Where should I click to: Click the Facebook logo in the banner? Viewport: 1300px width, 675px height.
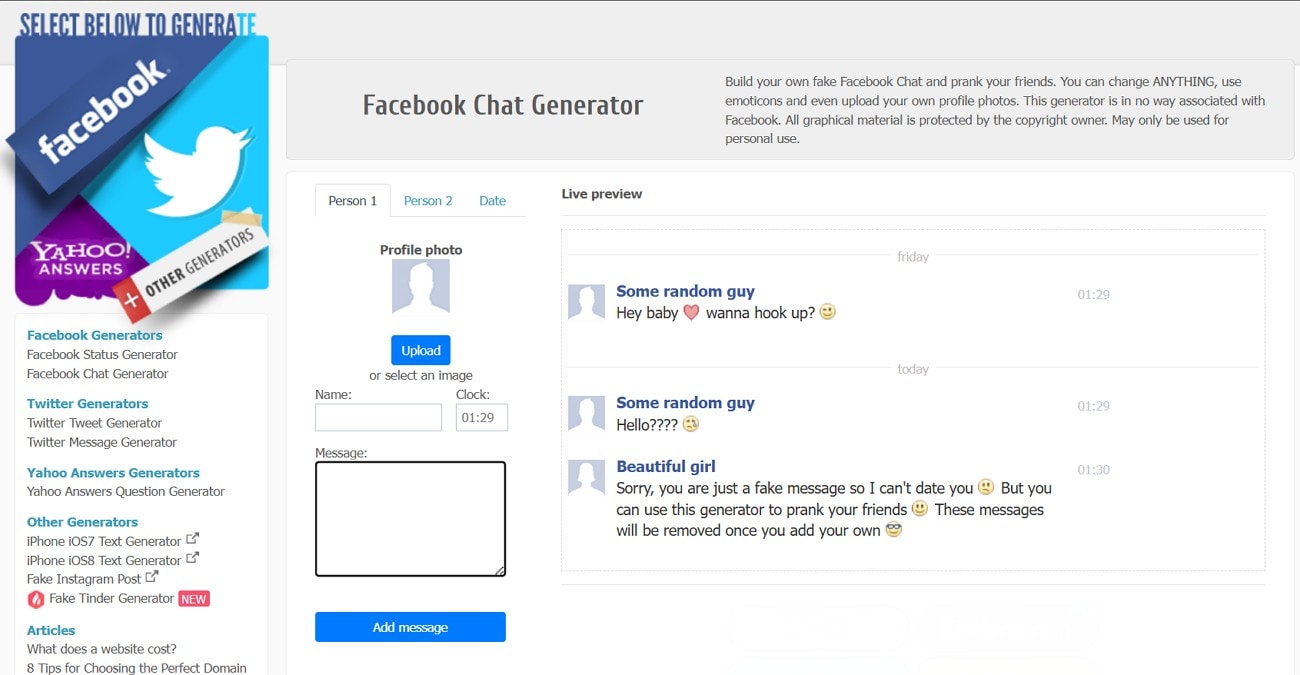point(103,110)
